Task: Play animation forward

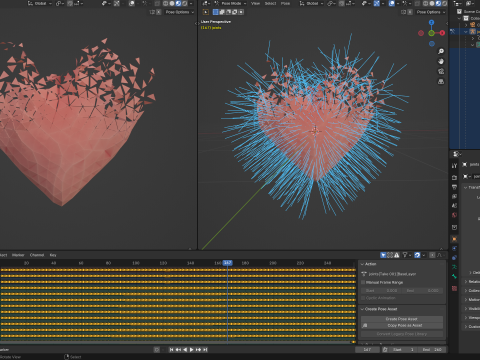Action: [x=192, y=350]
